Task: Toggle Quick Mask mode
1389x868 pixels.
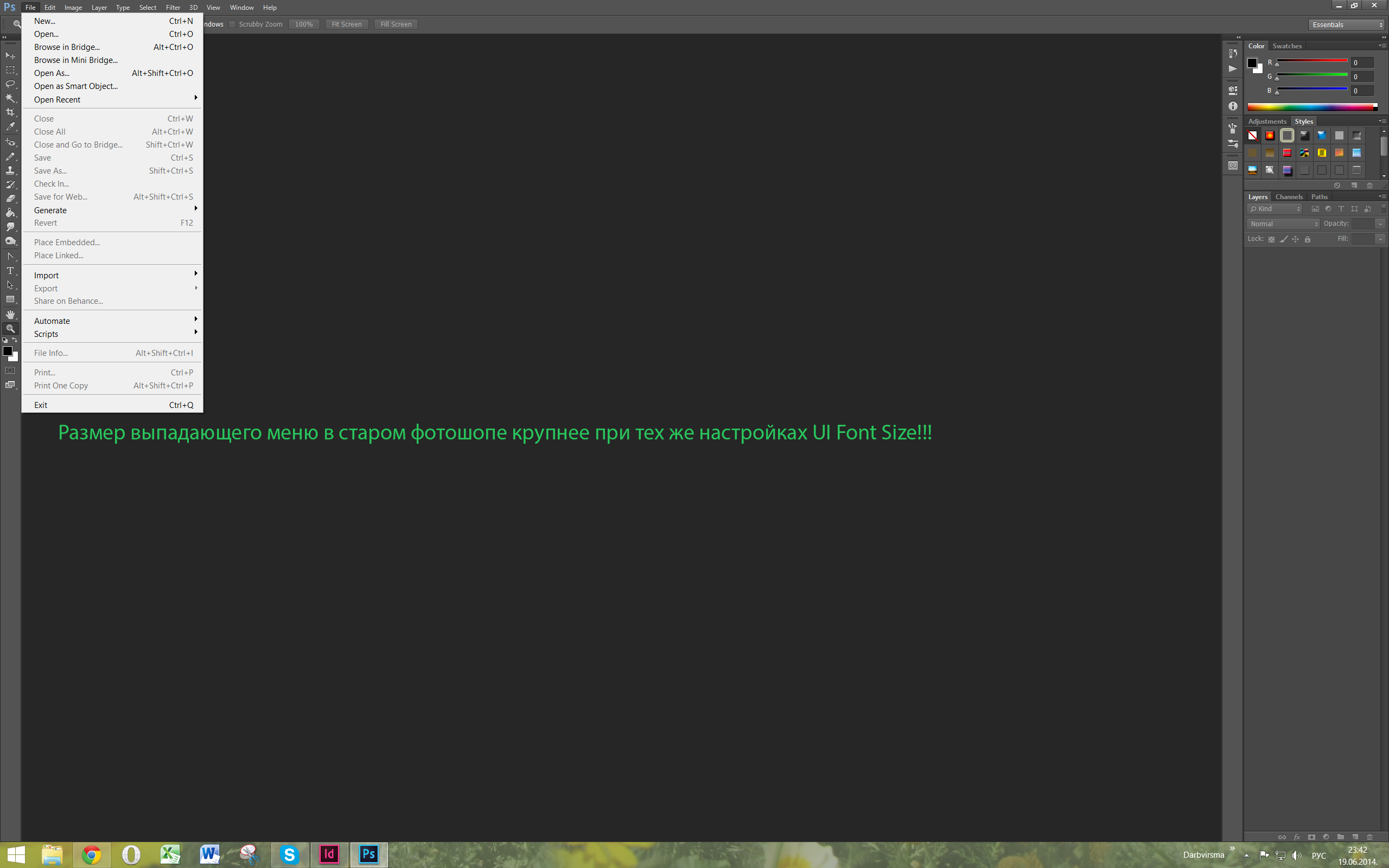Action: tap(10, 371)
